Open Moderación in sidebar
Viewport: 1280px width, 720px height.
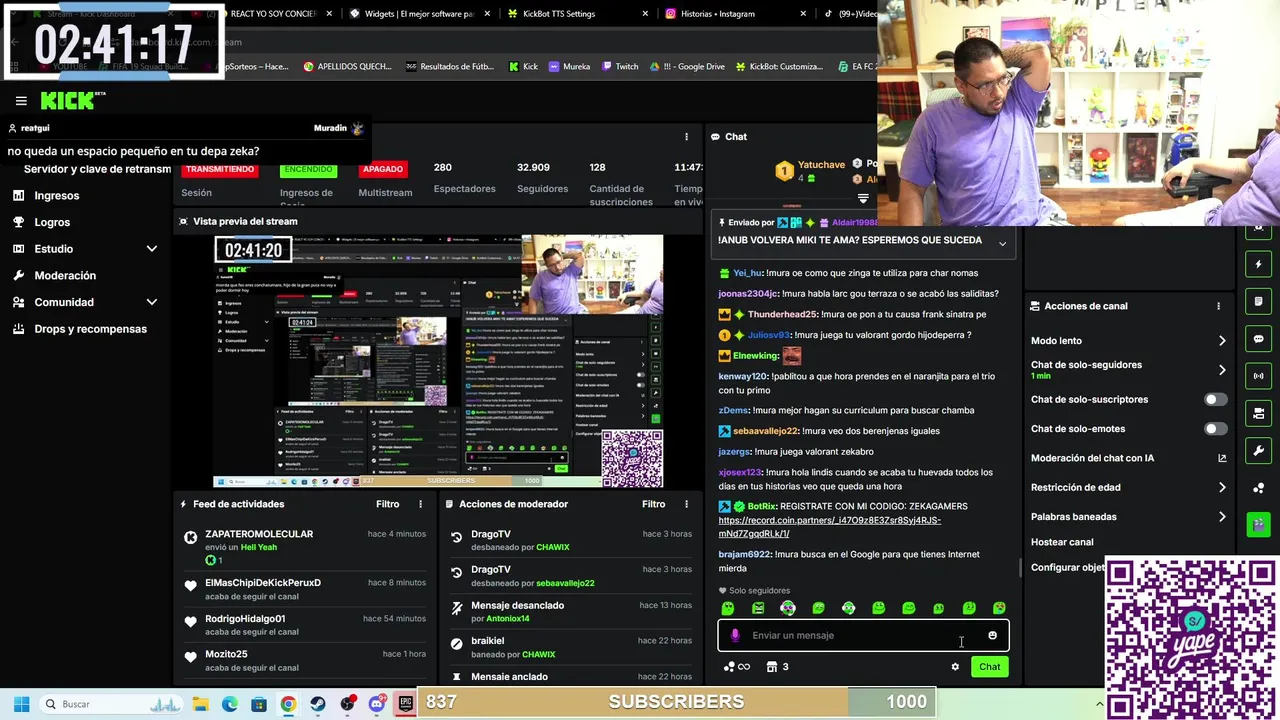[x=65, y=276]
